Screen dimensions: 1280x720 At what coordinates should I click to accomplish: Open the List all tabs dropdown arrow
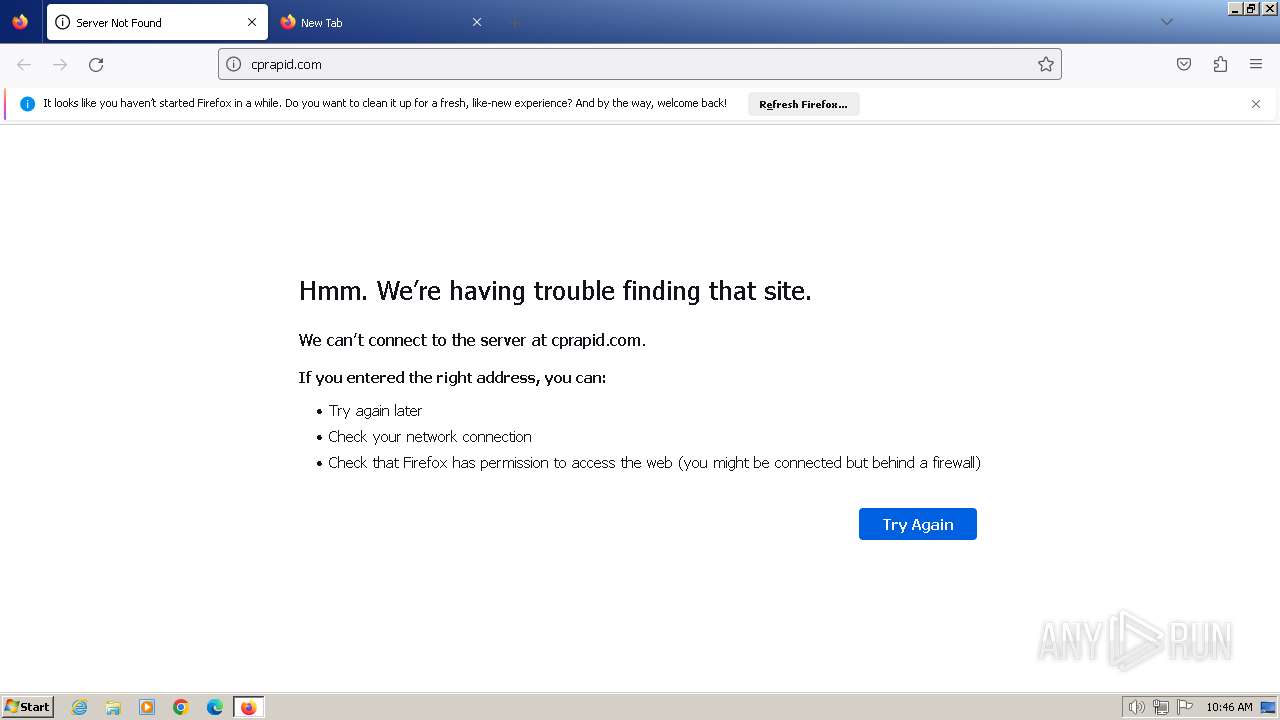[x=1166, y=22]
